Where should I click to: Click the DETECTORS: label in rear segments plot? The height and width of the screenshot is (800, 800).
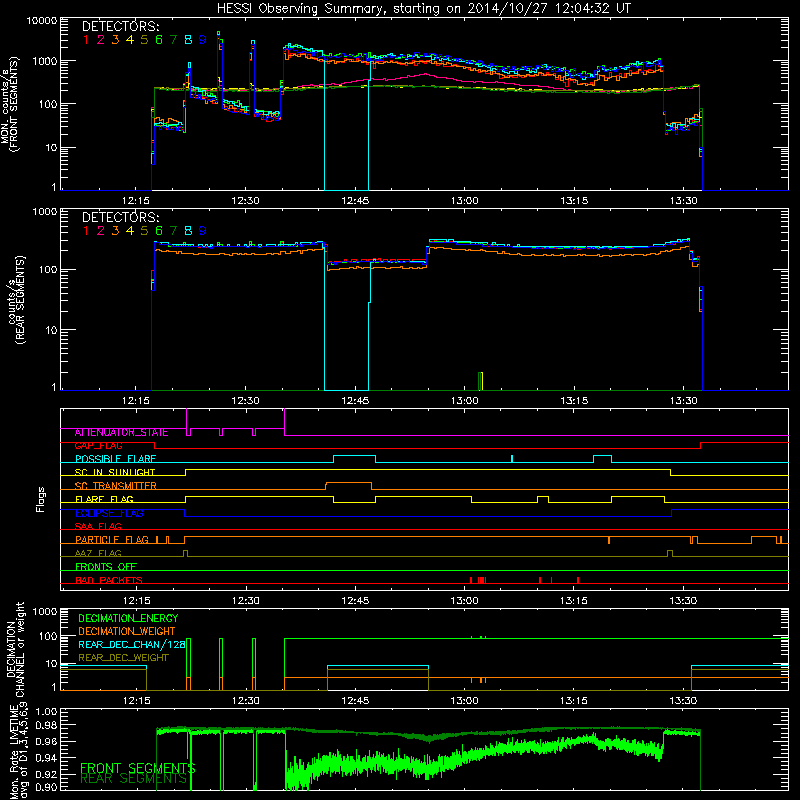[x=120, y=217]
